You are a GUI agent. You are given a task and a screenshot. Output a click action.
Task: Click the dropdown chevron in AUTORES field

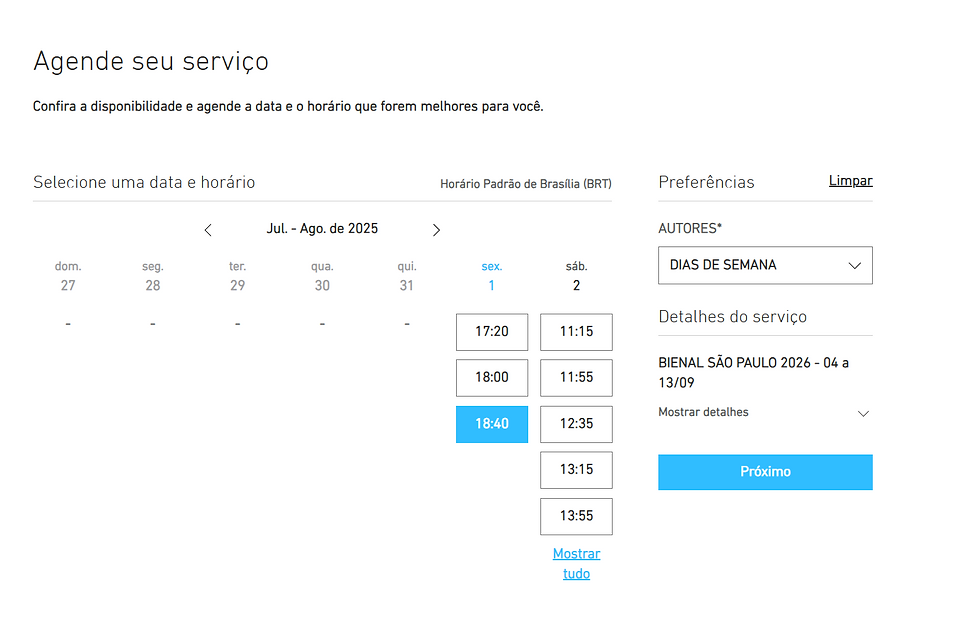tap(854, 266)
